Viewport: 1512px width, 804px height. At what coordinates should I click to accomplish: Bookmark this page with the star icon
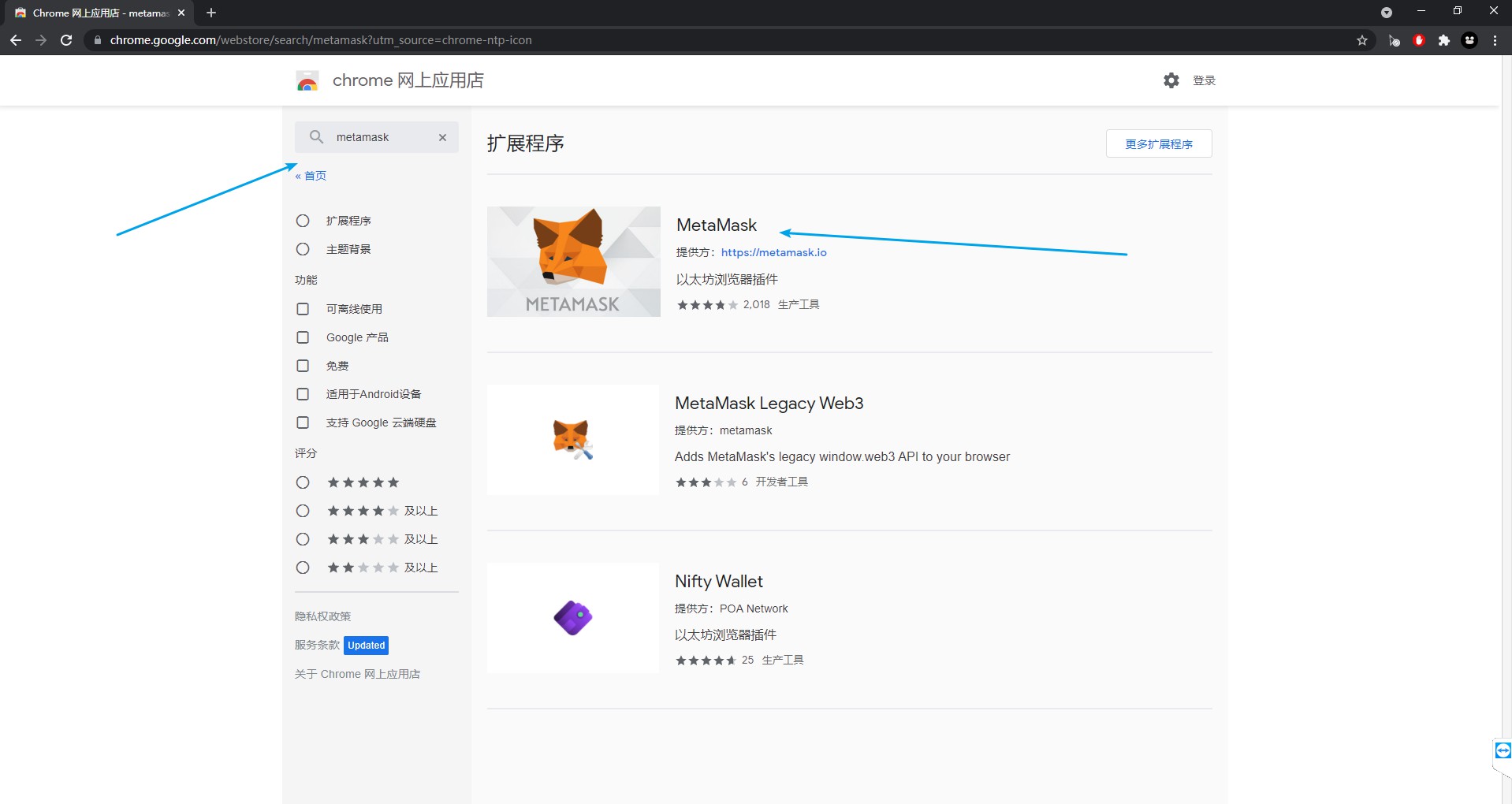[x=1362, y=40]
